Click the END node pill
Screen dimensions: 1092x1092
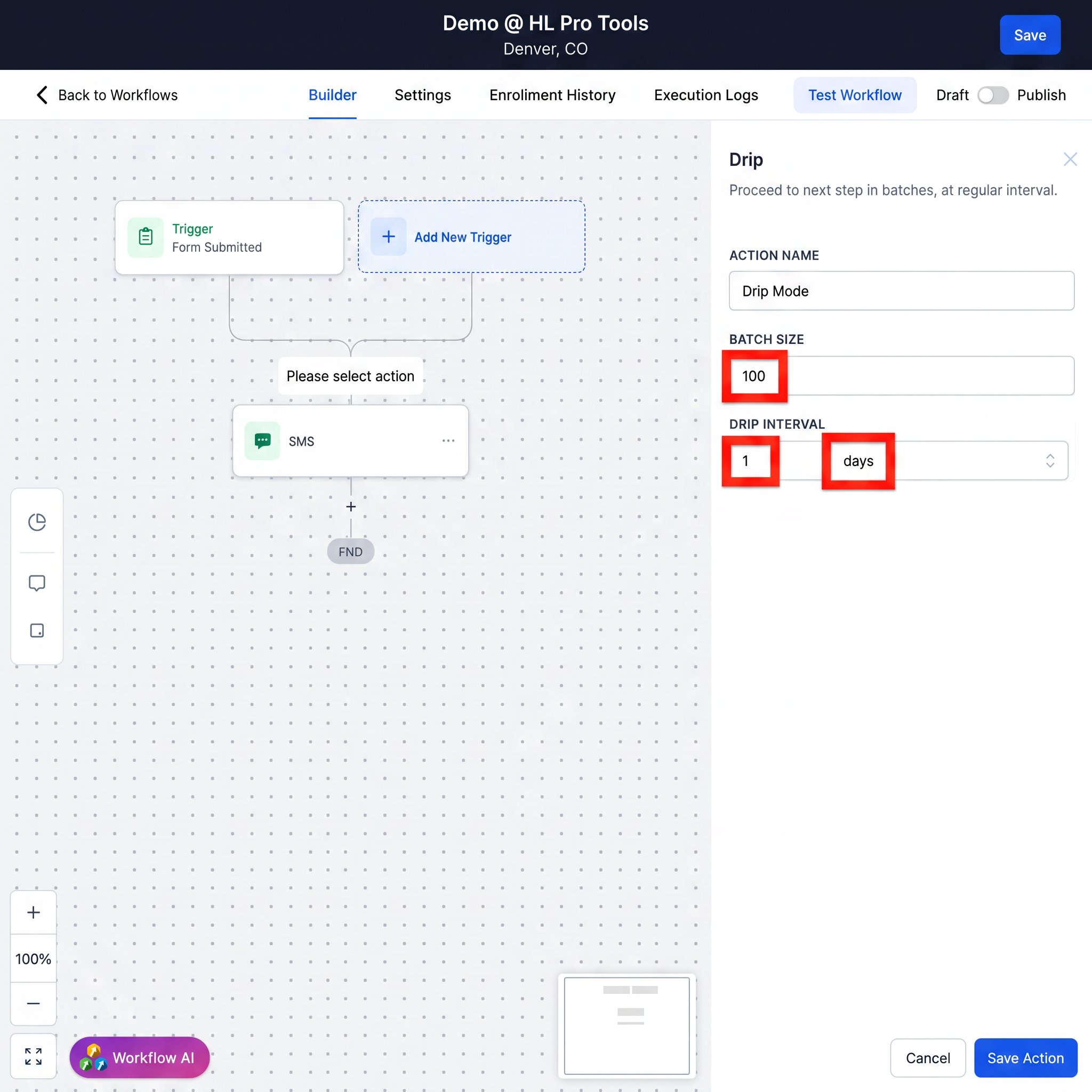click(350, 552)
